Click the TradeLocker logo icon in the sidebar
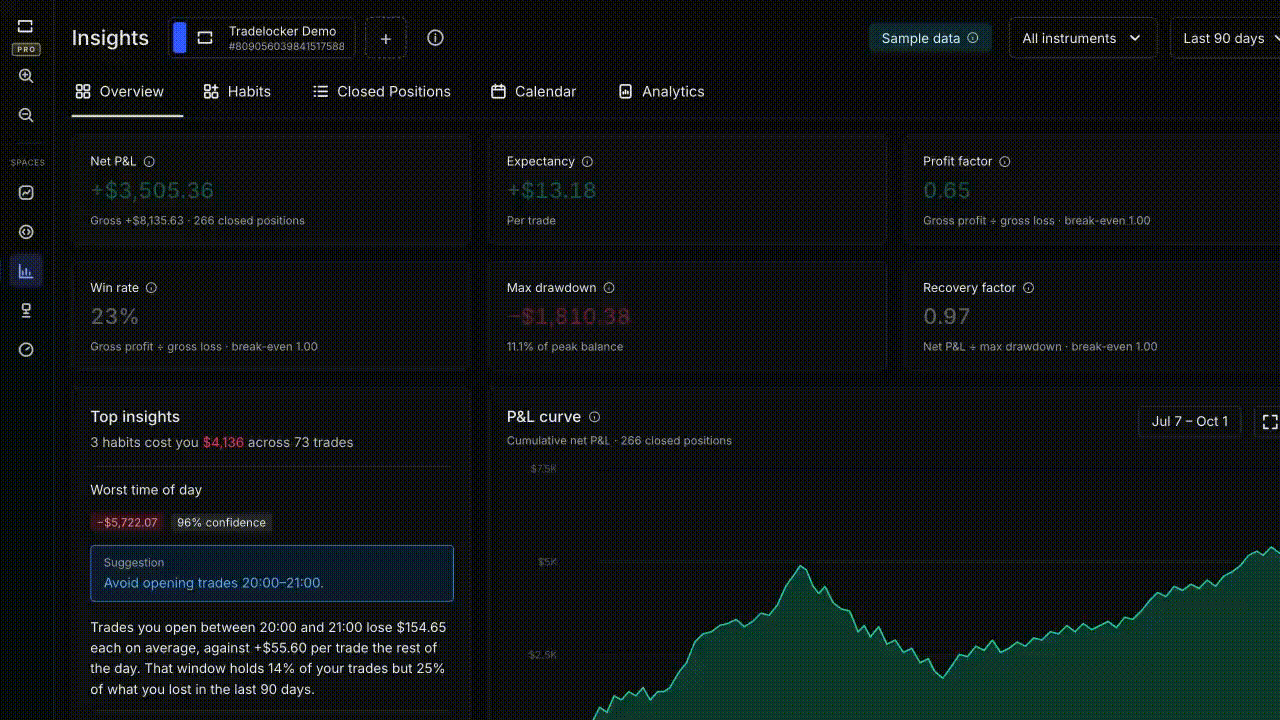 click(26, 26)
